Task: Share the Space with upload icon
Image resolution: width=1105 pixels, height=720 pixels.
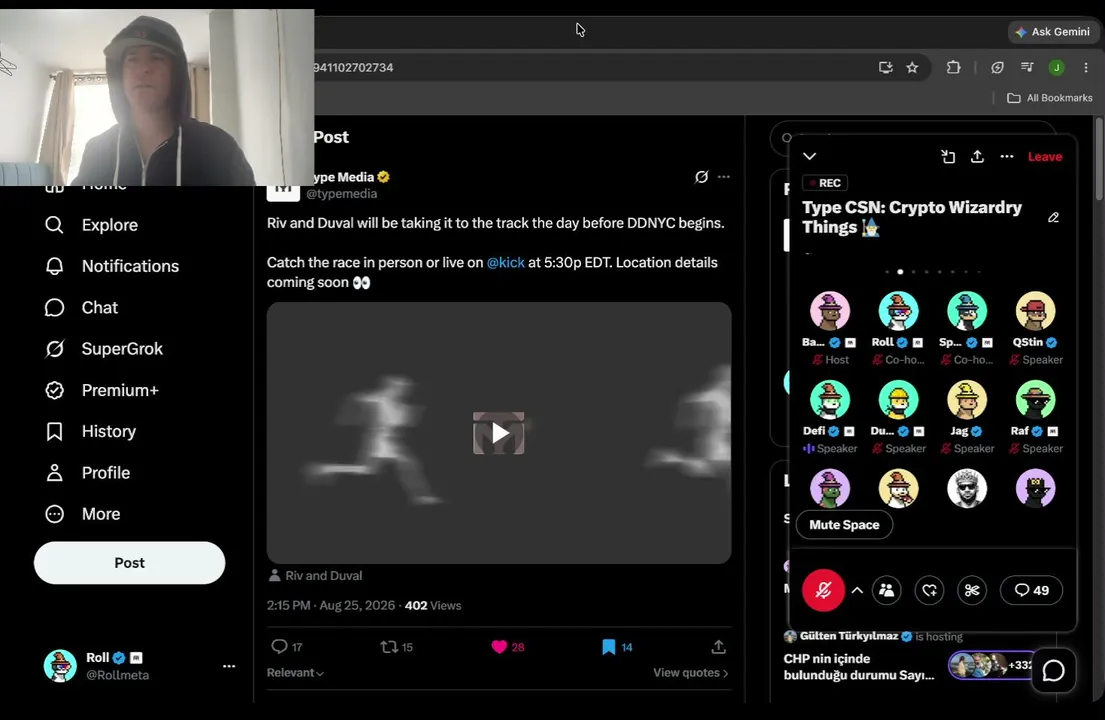Action: pyautogui.click(x=977, y=156)
